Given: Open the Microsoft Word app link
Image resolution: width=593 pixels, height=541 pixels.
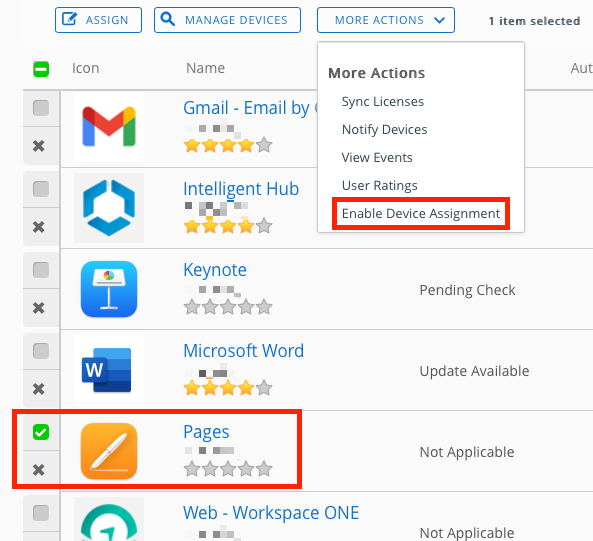Looking at the screenshot, I should pos(244,350).
